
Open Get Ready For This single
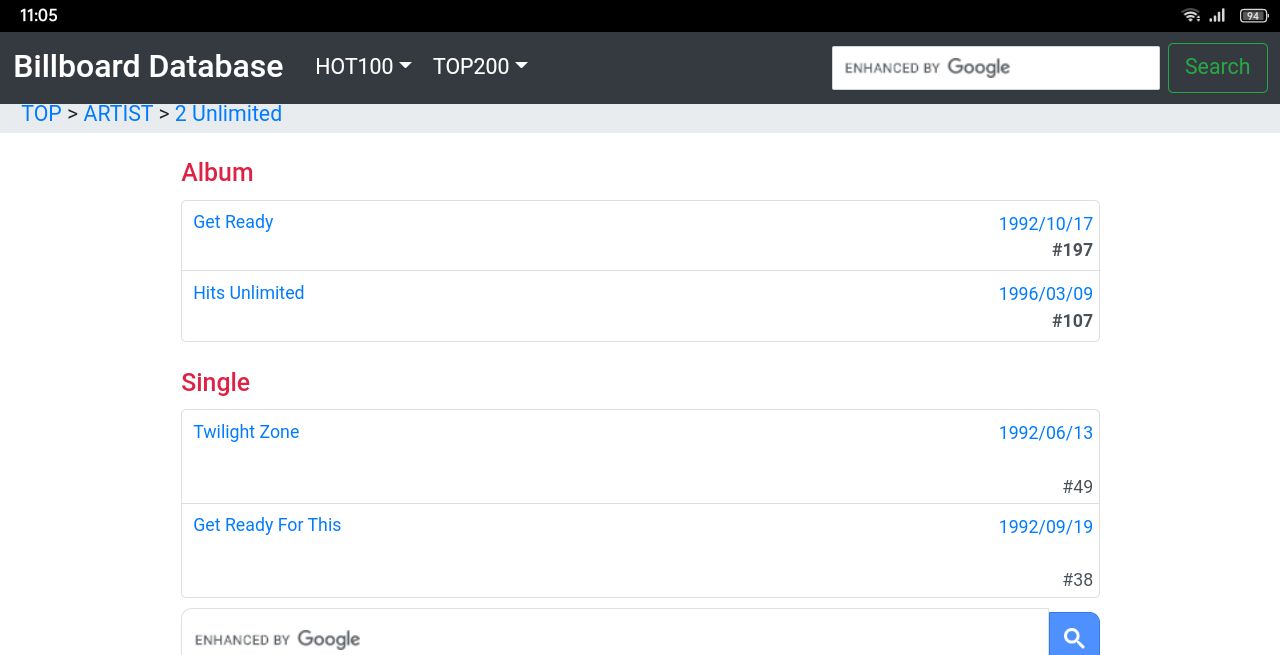[267, 525]
